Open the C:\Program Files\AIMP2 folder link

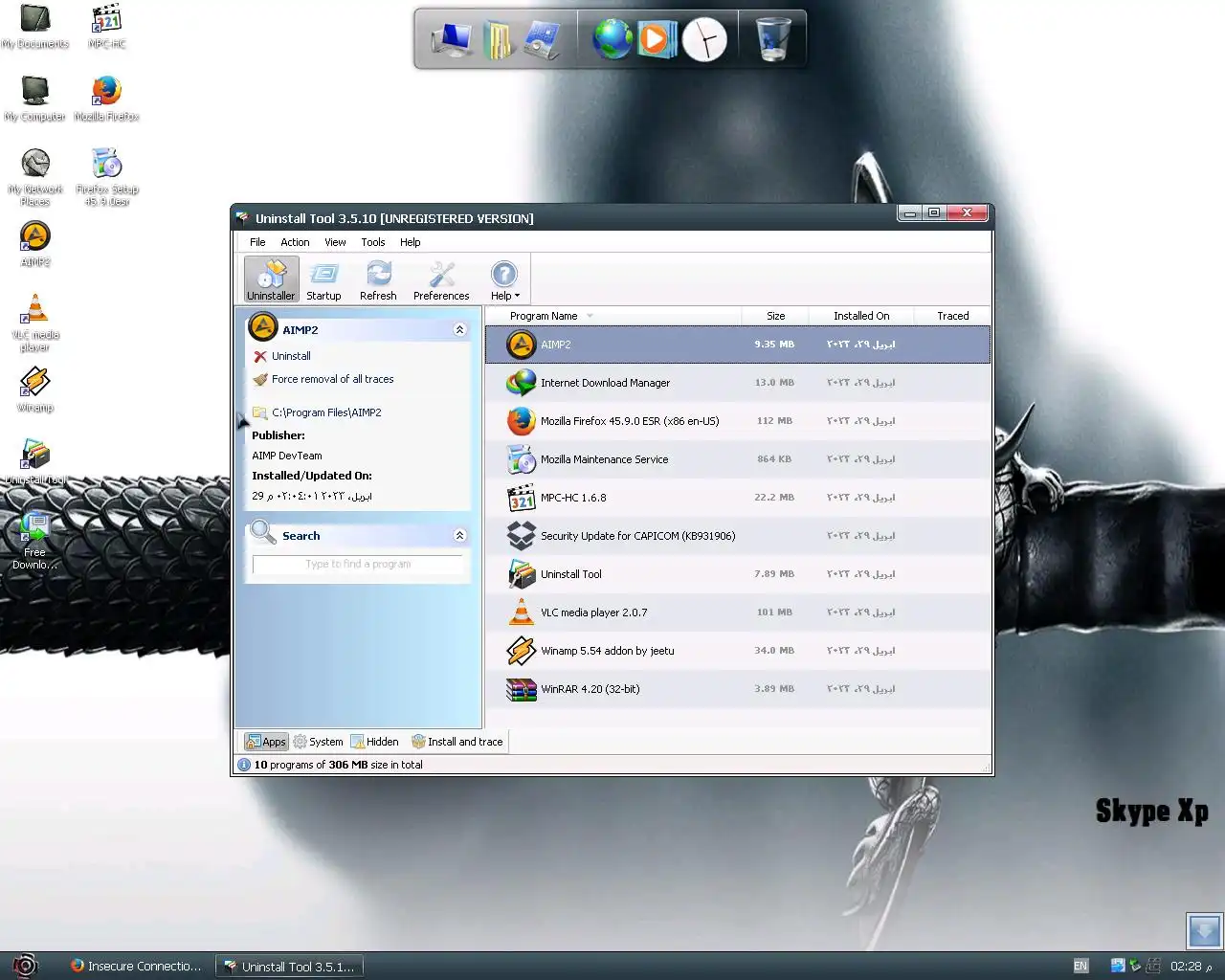pos(326,412)
